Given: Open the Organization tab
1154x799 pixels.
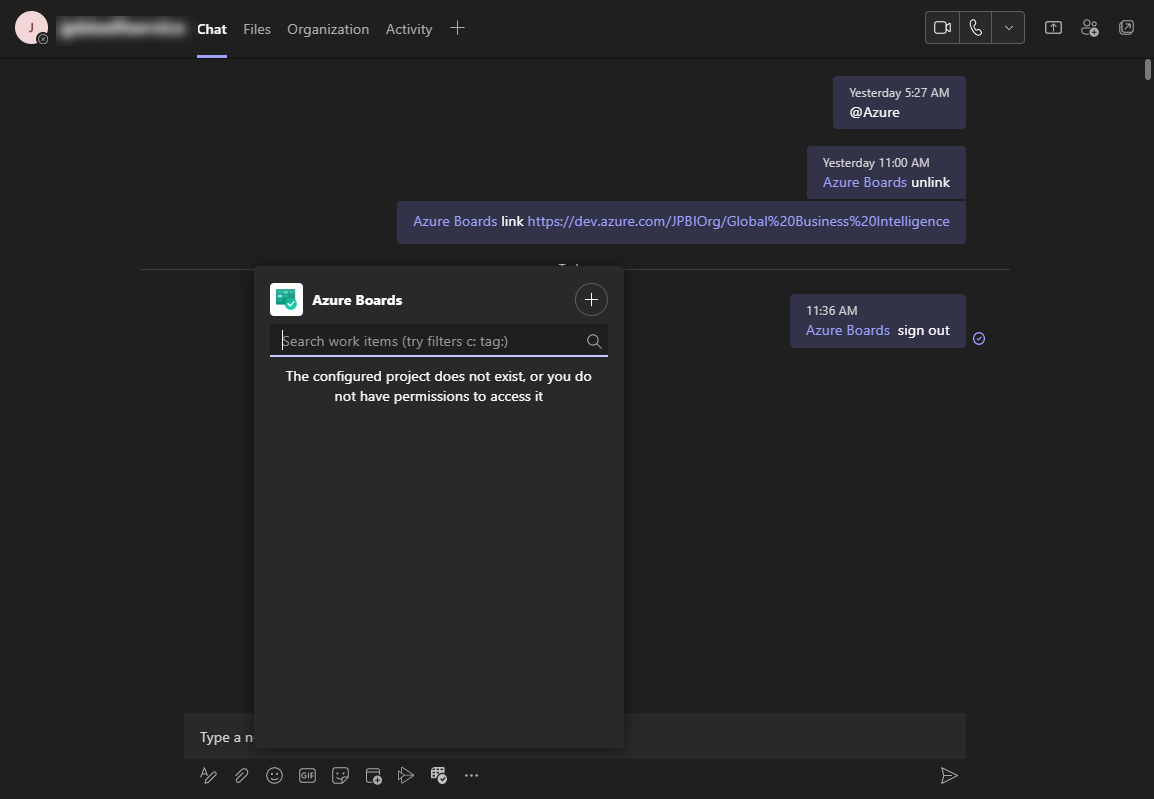Looking at the screenshot, I should pos(328,29).
